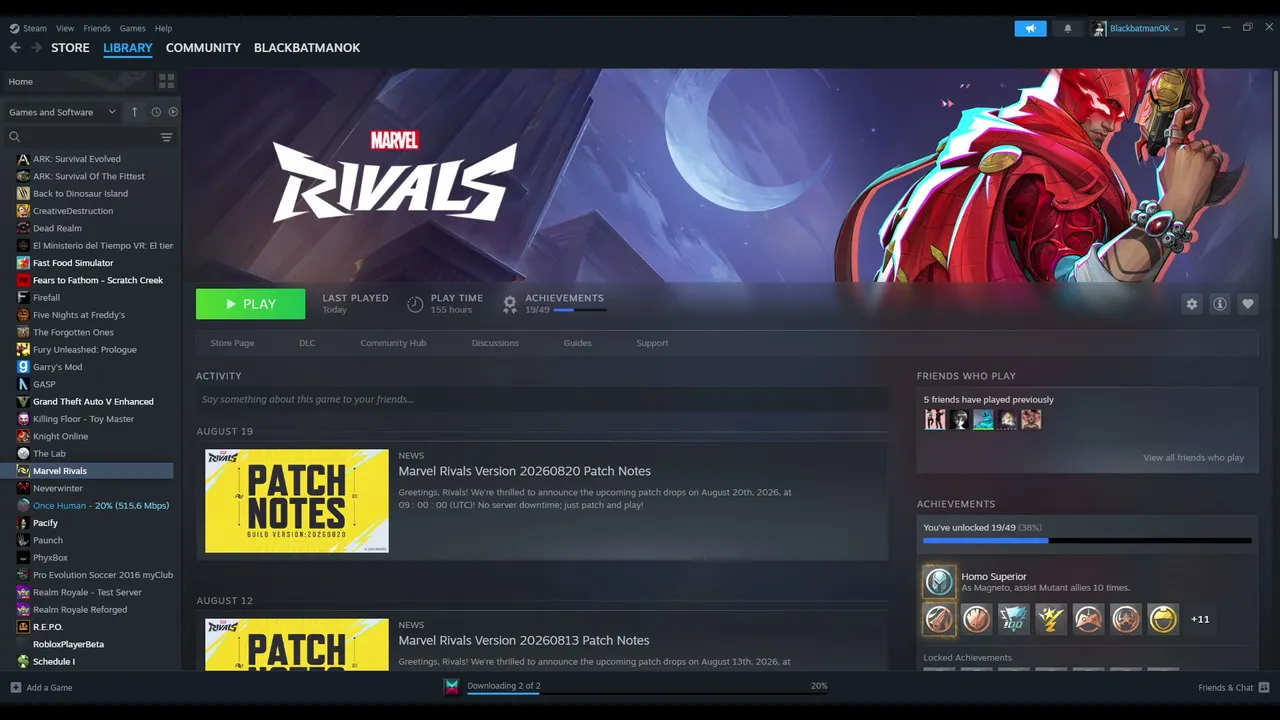Click the yellow lightning stars achievement icon

pos(1051,619)
